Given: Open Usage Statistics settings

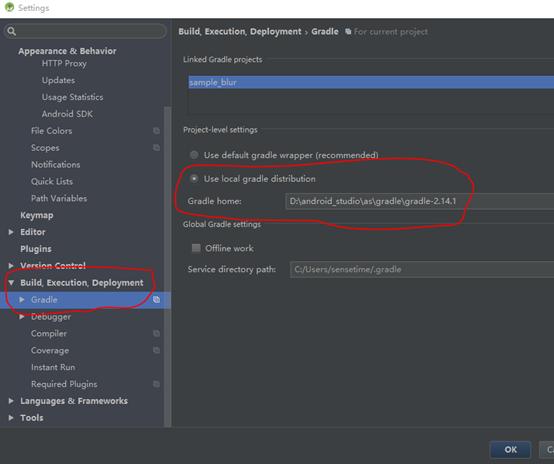Looking at the screenshot, I should (x=72, y=97).
